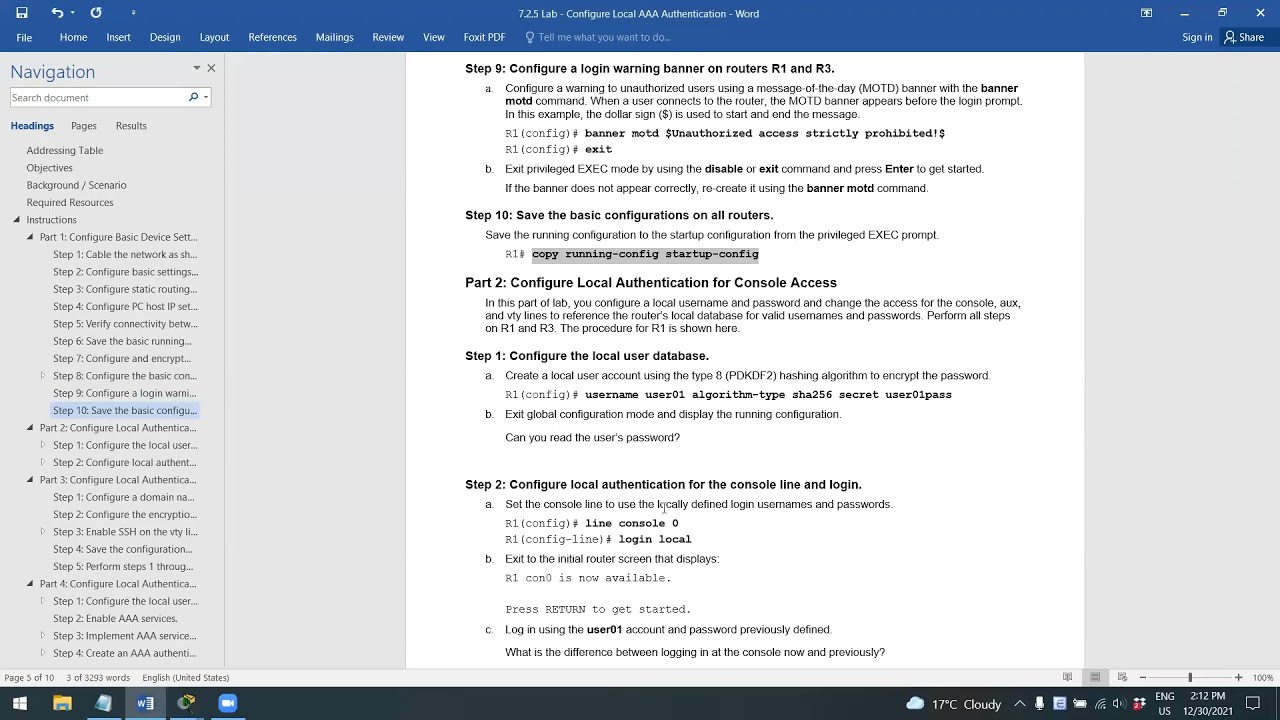Open search options dropdown arrow

(205, 97)
